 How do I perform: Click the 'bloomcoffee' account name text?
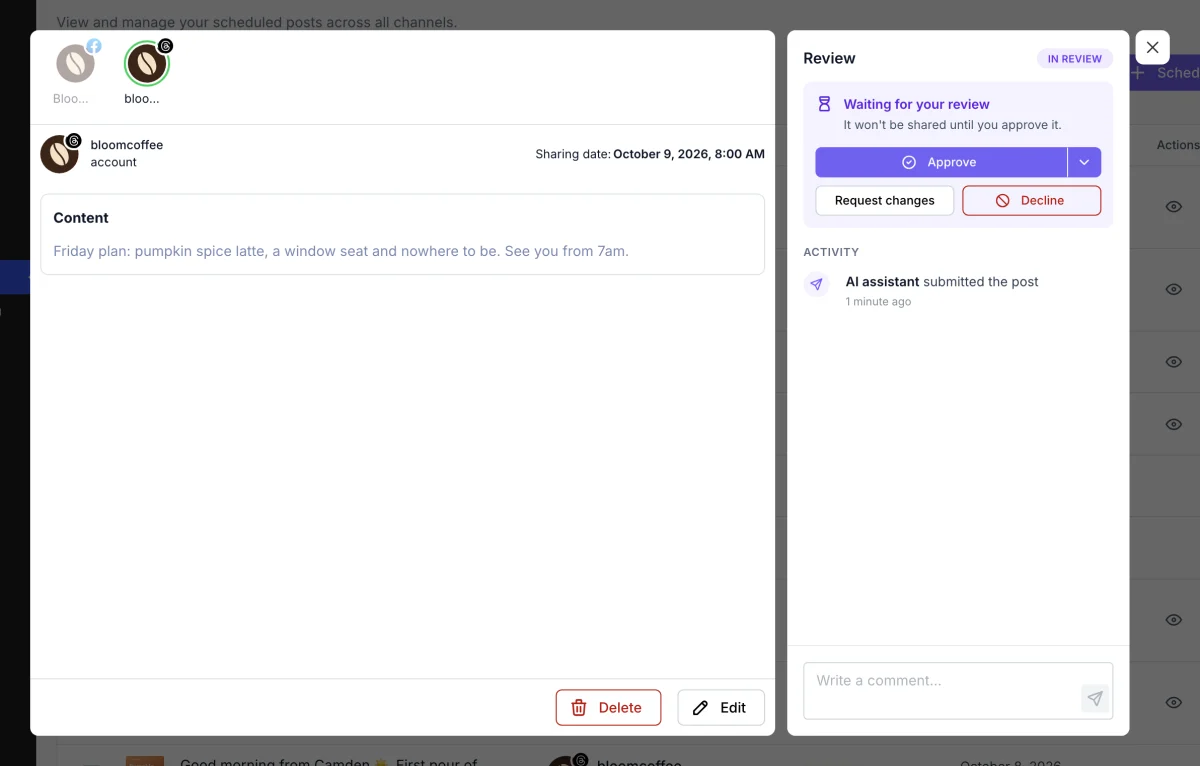tap(126, 145)
